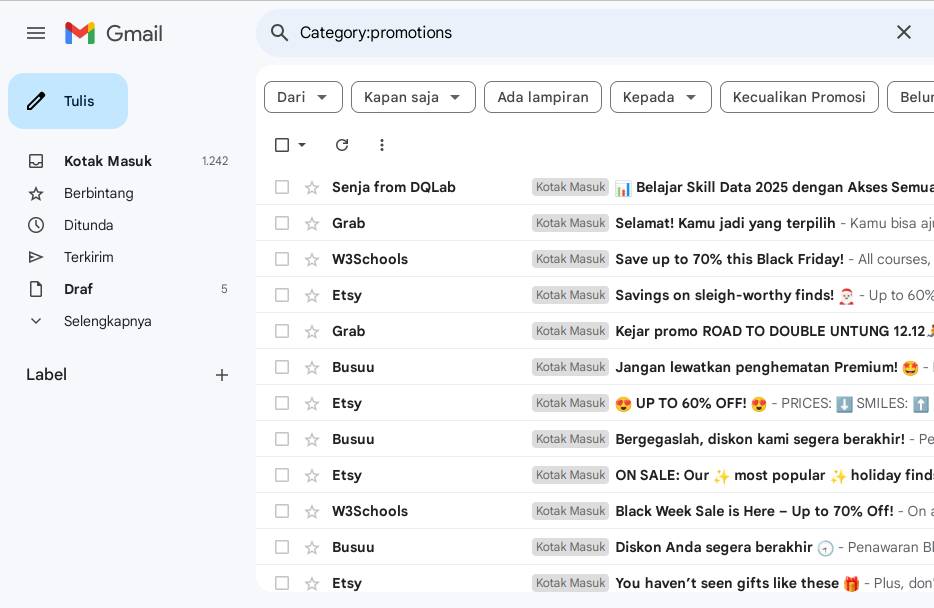
Task: Check the Busuu 'Diskon Anda segera' email
Action: pos(282,547)
